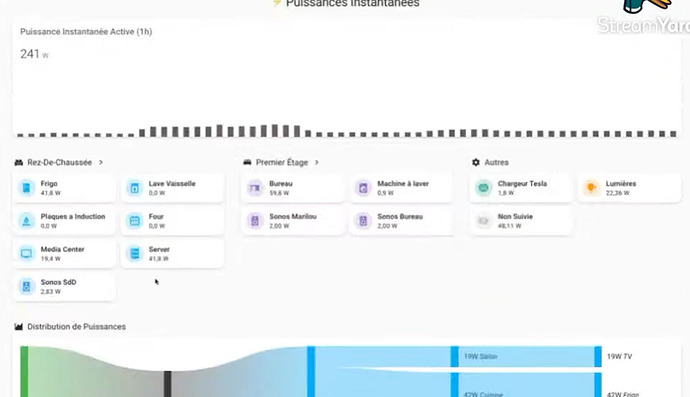
Task: Click the Sonos SdD speaker icon
Action: 26,287
